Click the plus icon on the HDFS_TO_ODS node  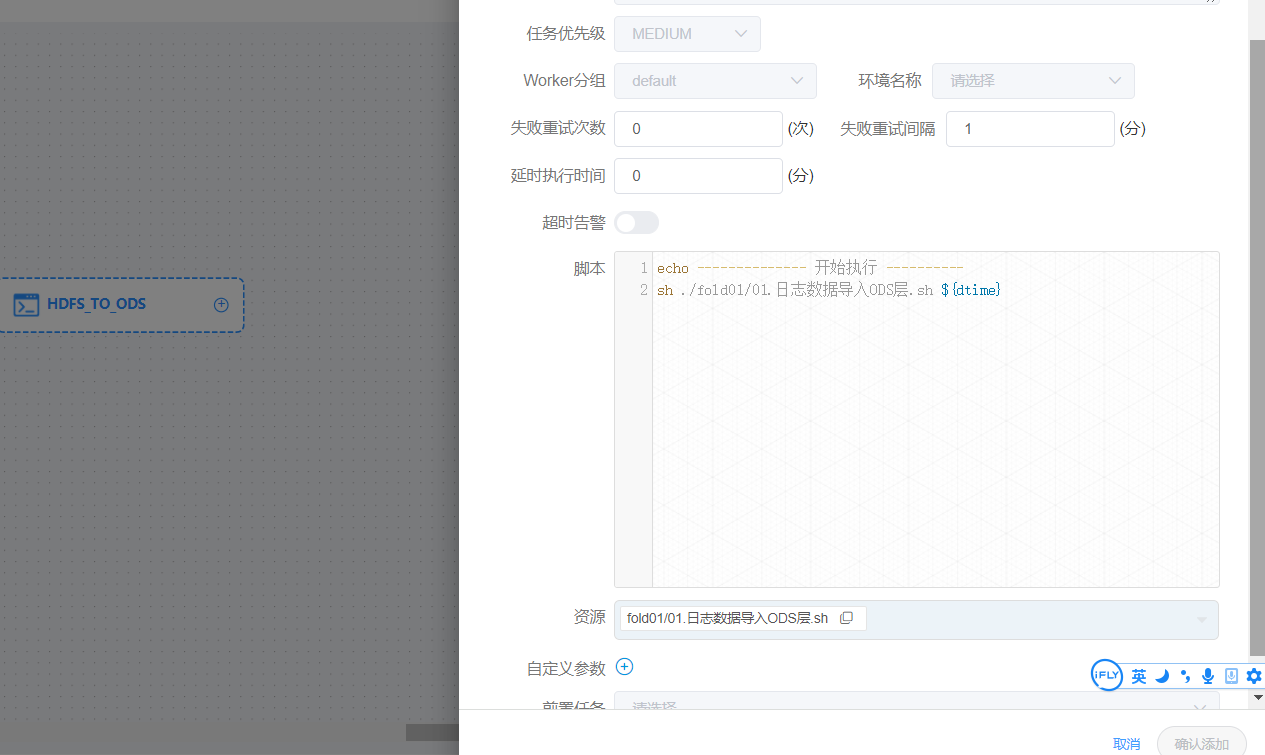[x=220, y=305]
